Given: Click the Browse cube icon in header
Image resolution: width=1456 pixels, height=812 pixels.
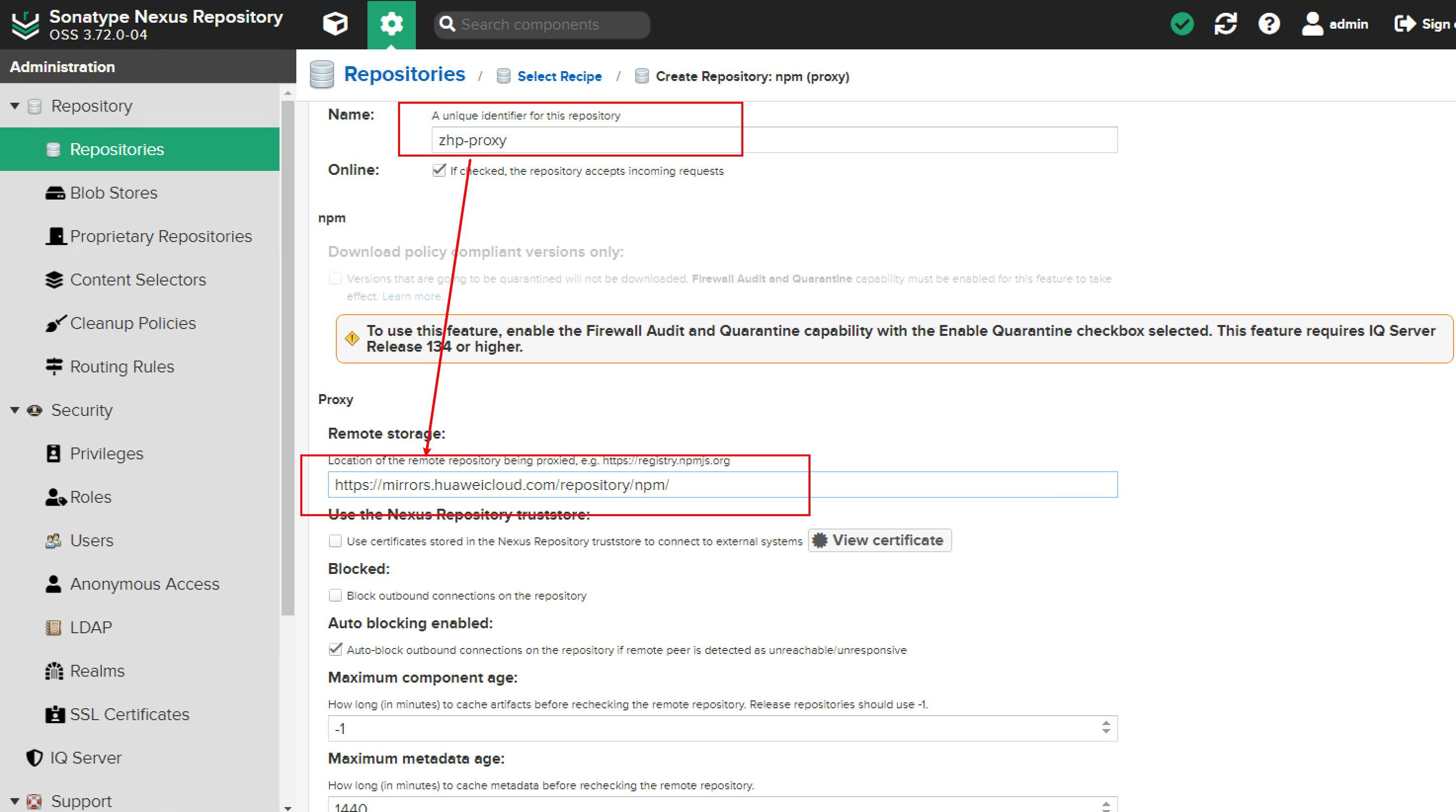Looking at the screenshot, I should click(334, 24).
